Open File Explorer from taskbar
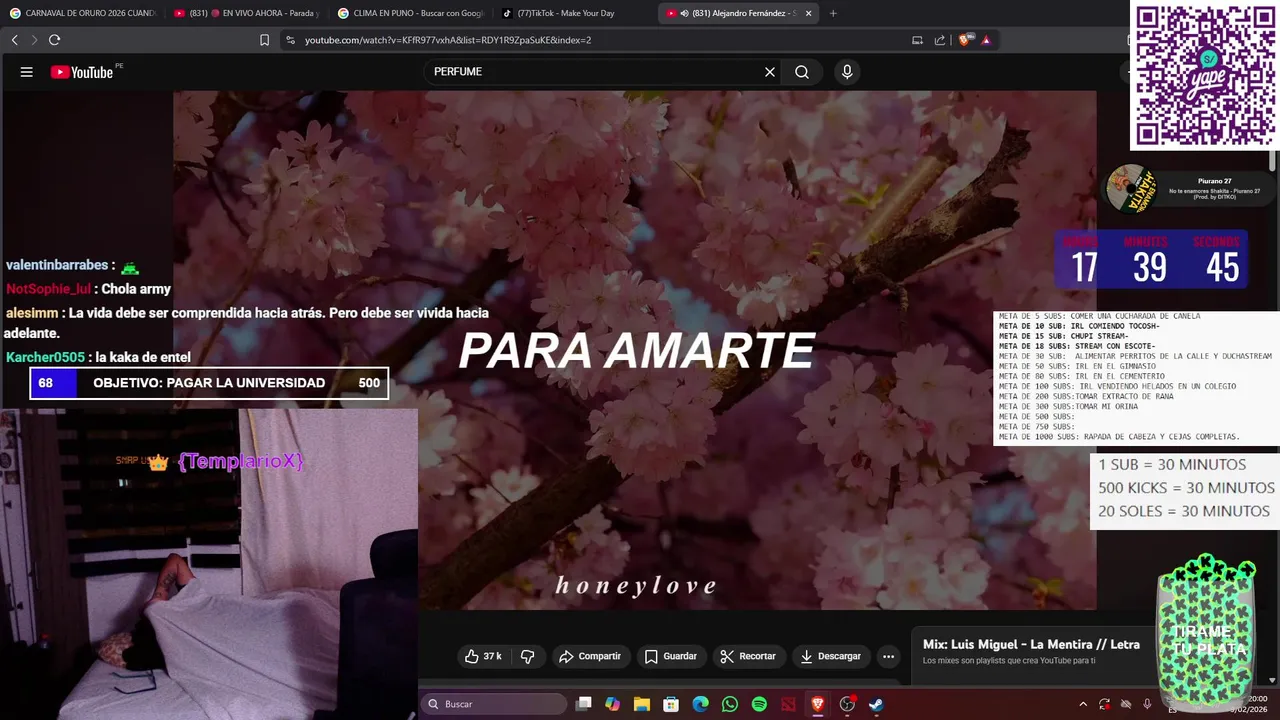 click(x=642, y=704)
